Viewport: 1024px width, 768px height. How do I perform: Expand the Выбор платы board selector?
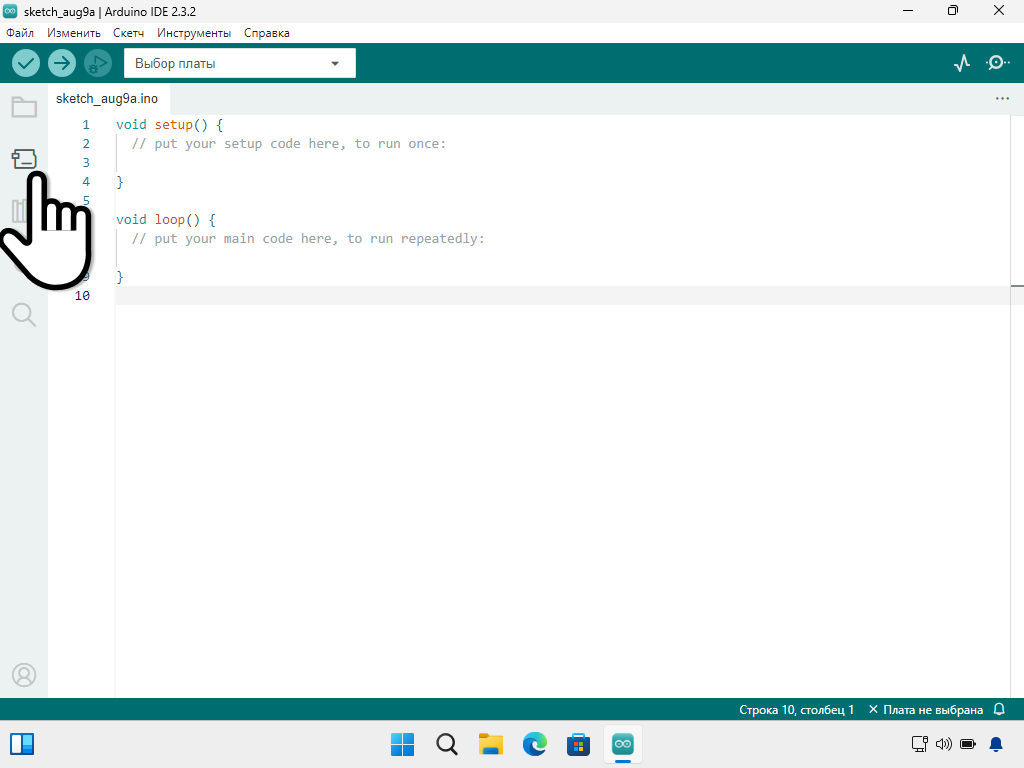pos(240,63)
